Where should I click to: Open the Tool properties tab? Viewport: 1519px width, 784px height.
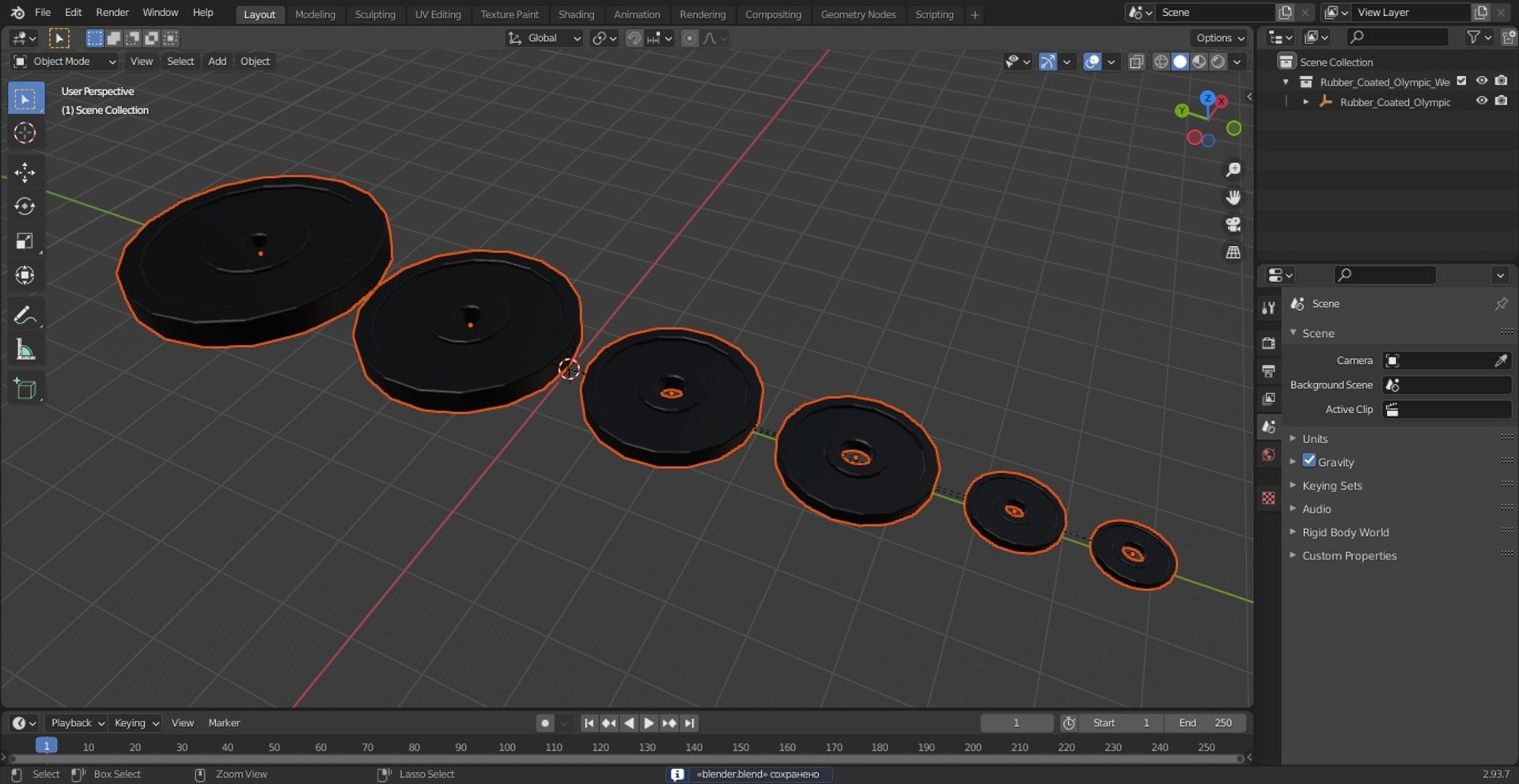[x=1269, y=308]
